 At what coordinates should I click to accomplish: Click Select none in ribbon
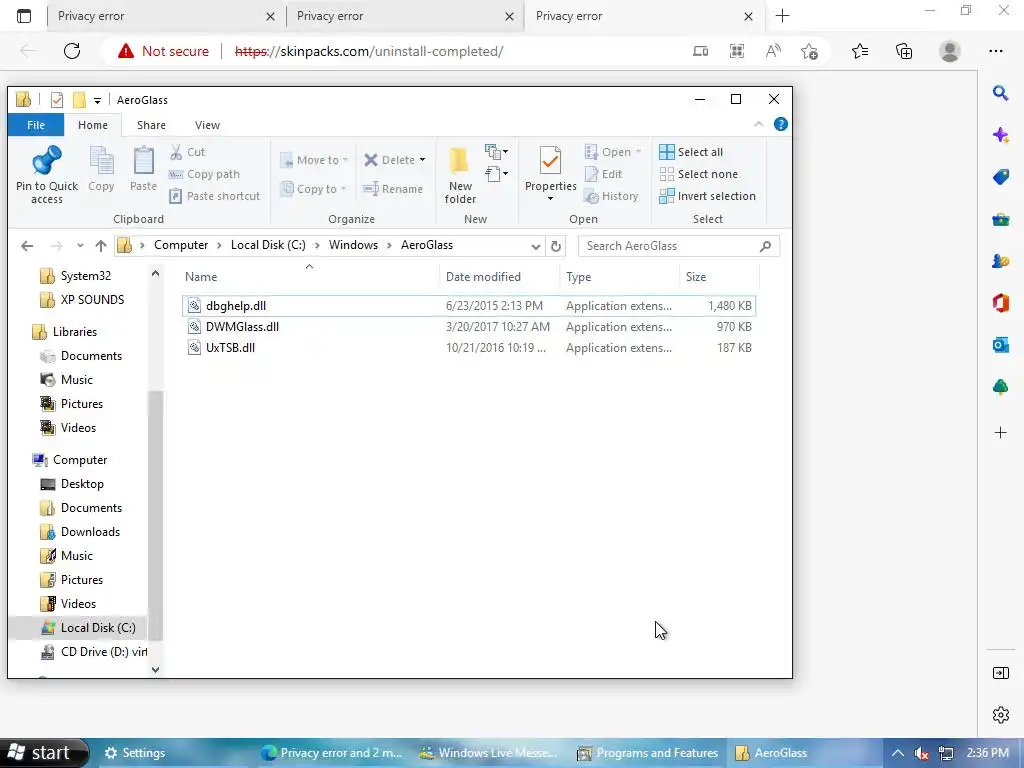pos(699,174)
